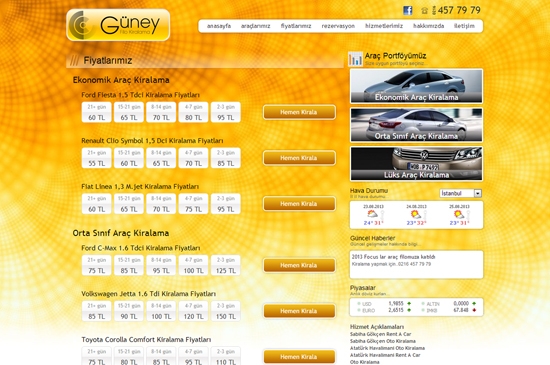Click Hemen Kirala for Ford Fiesta
This screenshot has height=365, width=550.
(299, 112)
